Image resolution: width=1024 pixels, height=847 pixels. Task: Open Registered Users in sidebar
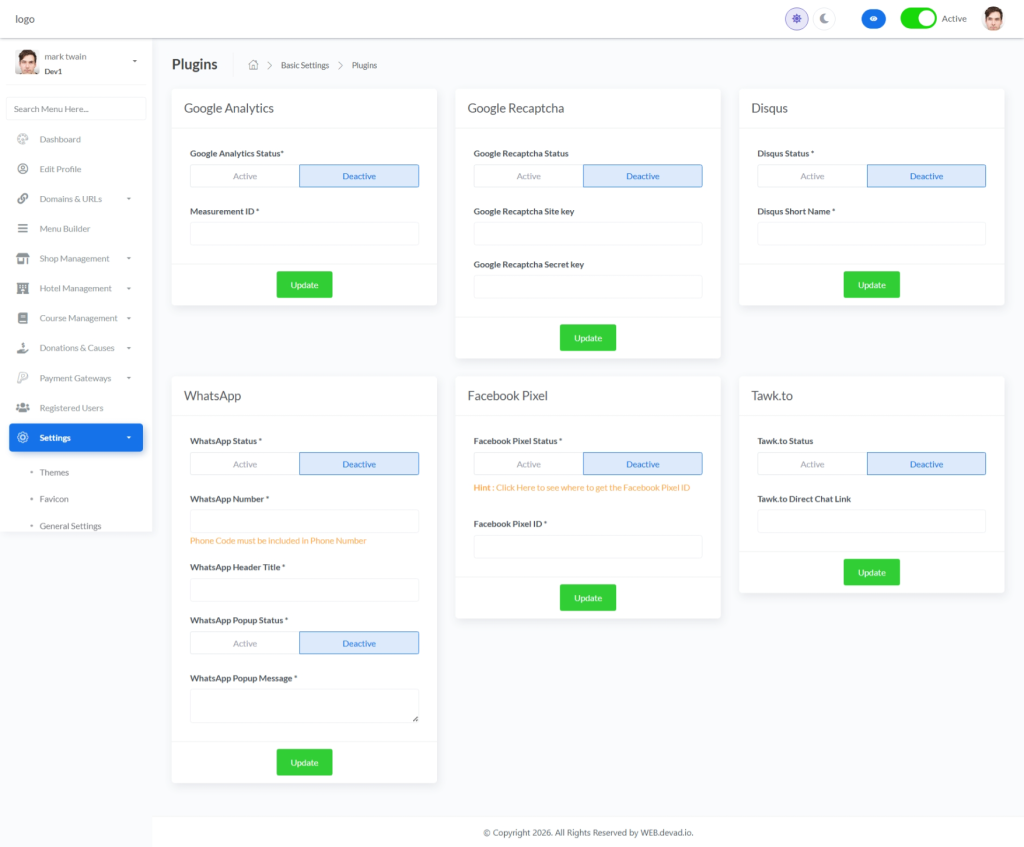(x=71, y=408)
